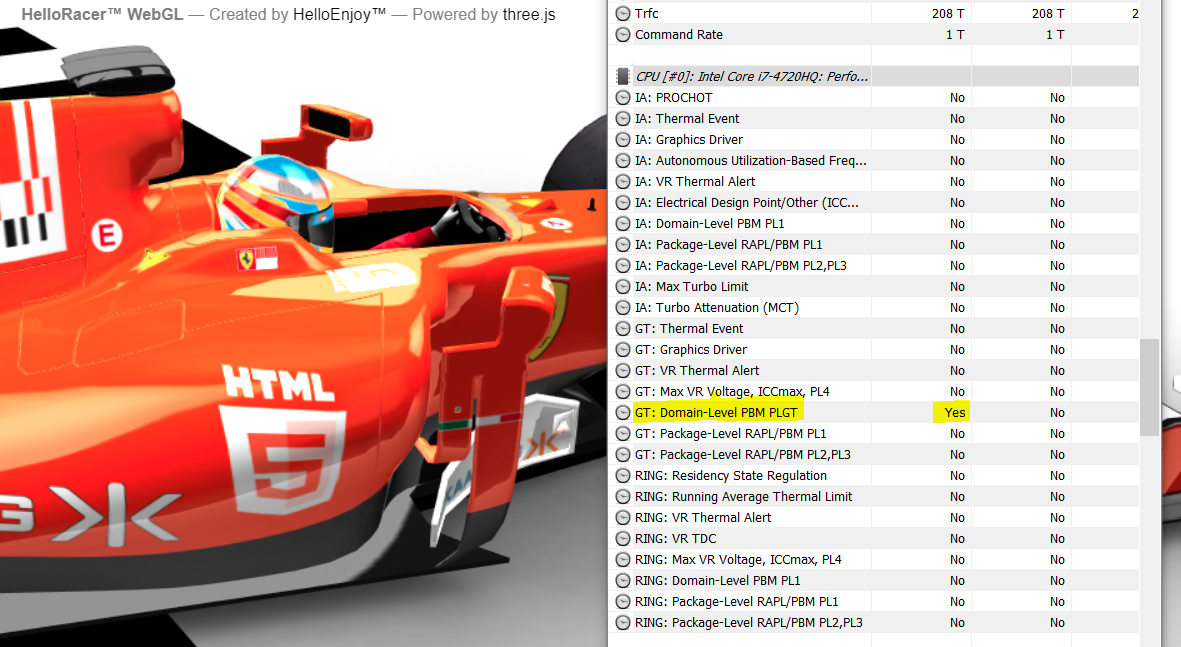
Task: Open the three.js link
Action: click(529, 14)
